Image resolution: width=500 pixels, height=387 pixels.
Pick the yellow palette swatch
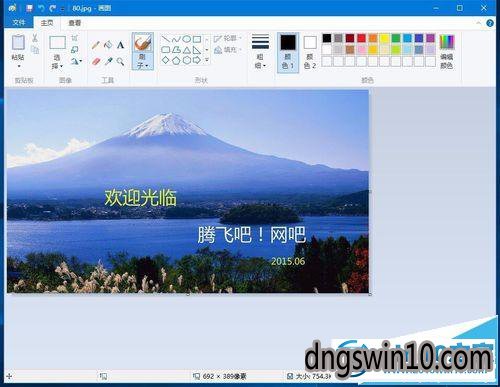384,38
